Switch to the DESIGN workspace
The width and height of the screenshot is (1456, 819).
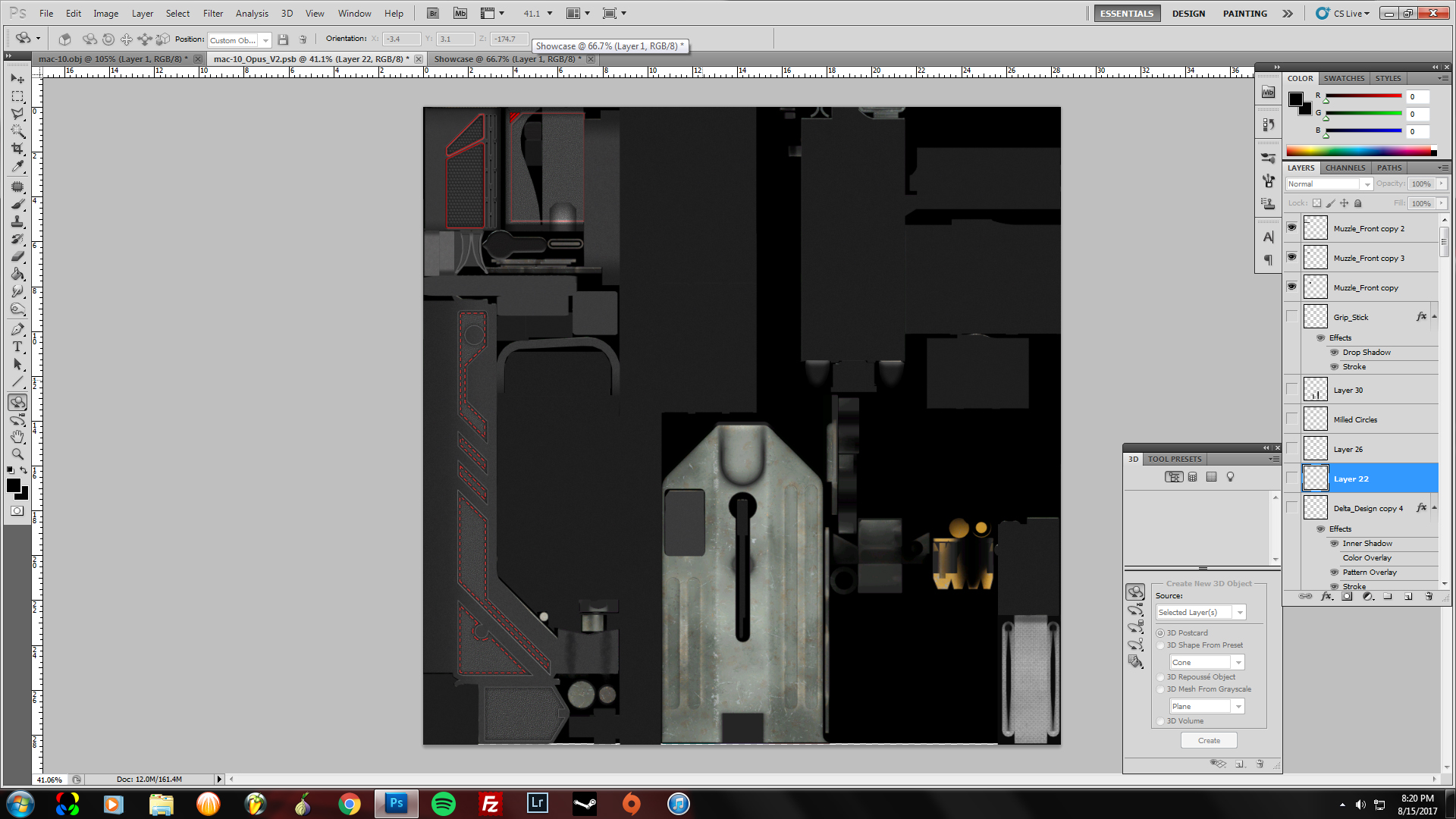point(1188,13)
